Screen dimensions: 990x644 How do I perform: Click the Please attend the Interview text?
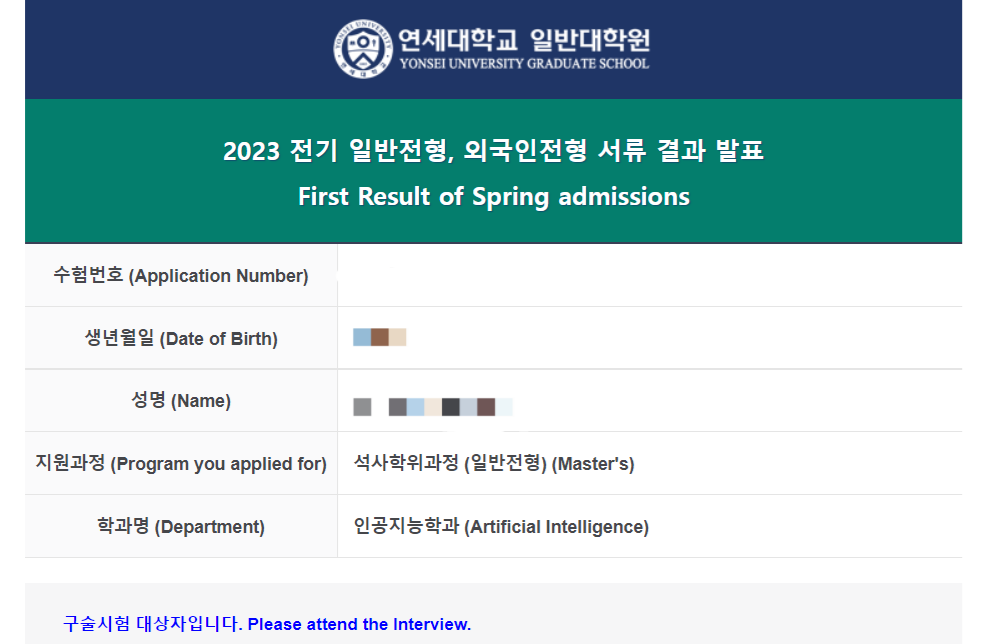(x=359, y=624)
